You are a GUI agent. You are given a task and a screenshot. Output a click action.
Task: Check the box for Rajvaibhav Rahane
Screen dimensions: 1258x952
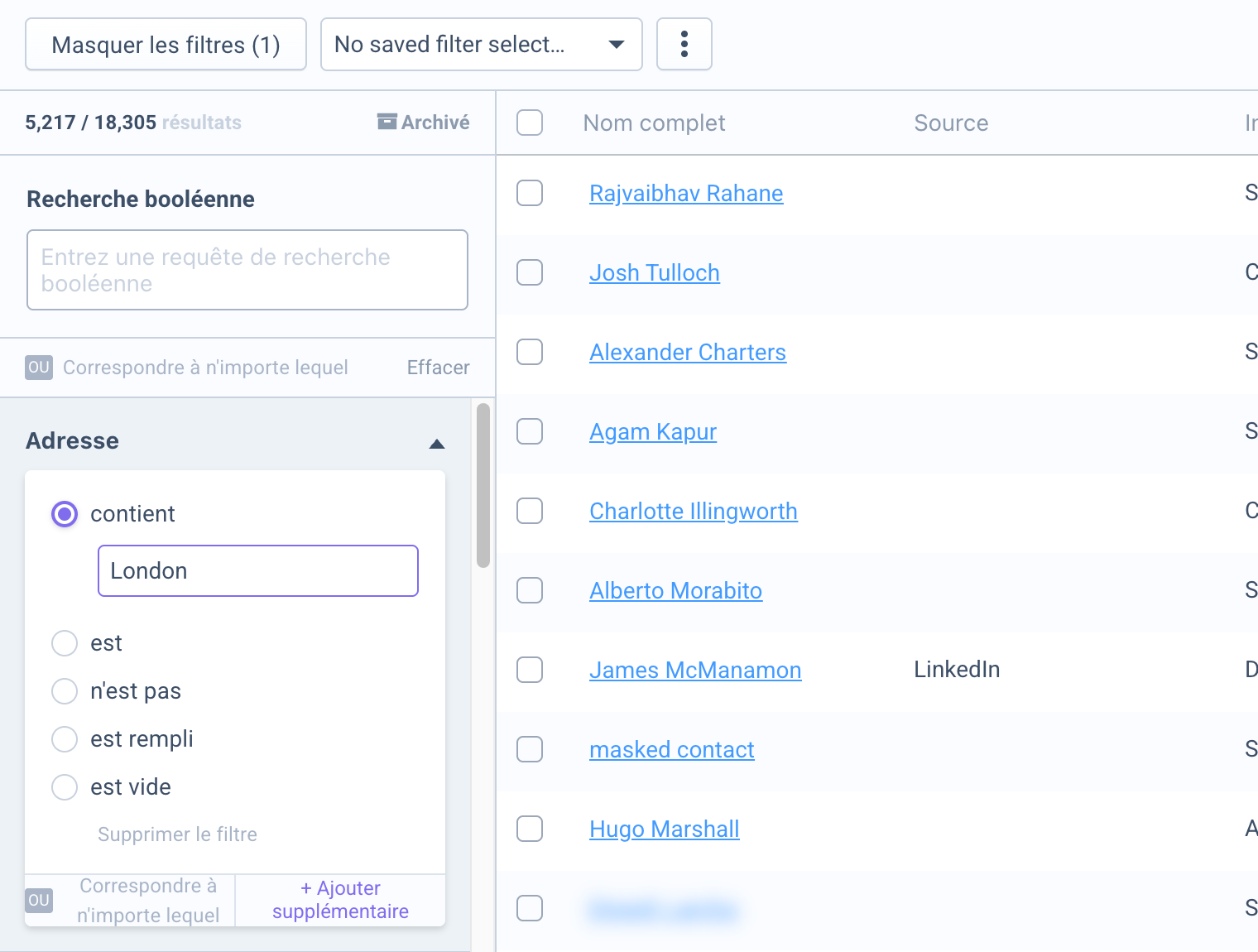[x=529, y=193]
